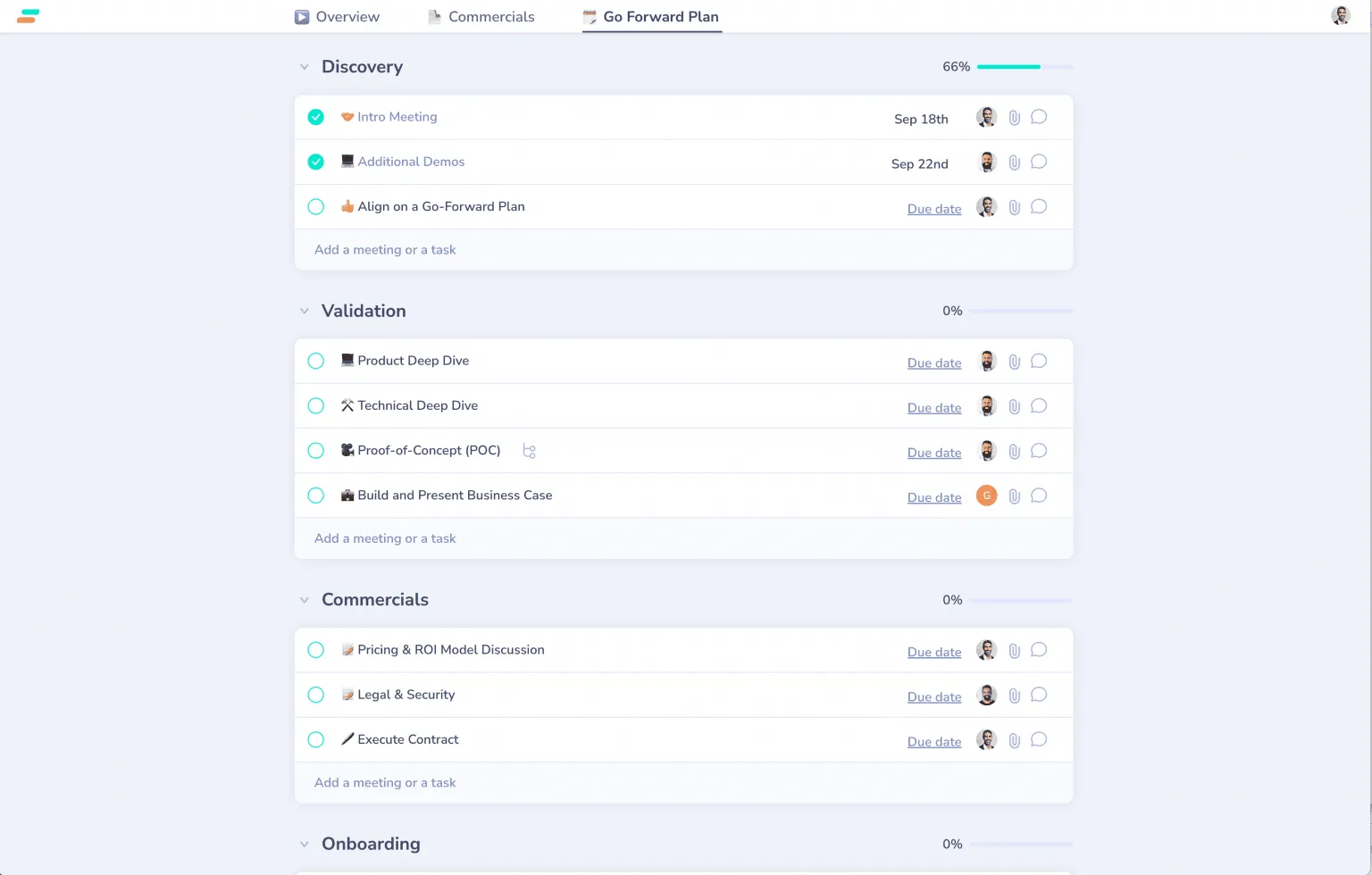Toggle the Onboarding section chevron
The image size is (1372, 875).
[x=305, y=844]
